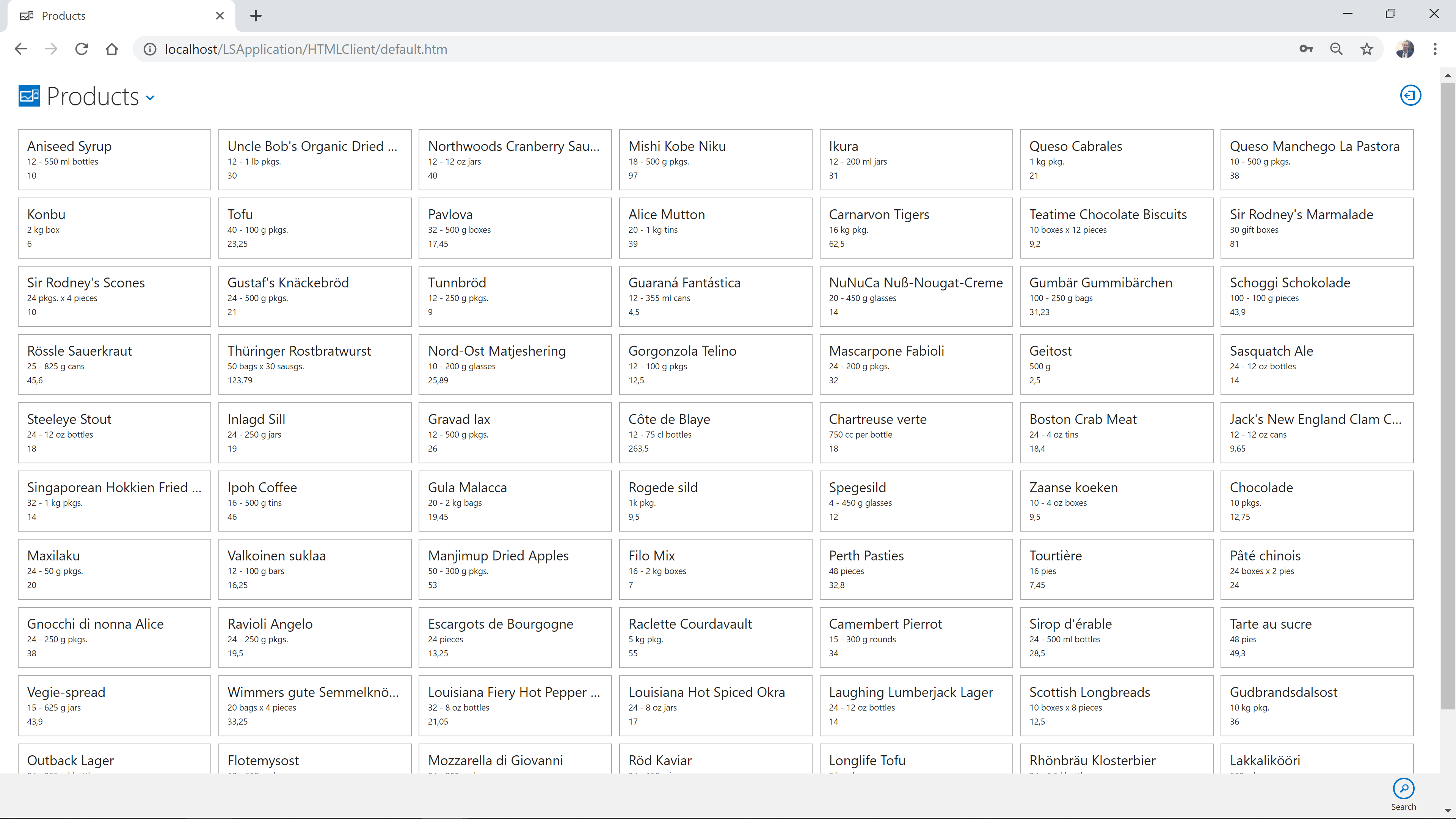The width and height of the screenshot is (1456, 819).
Task: Open the user profile avatar
Action: tap(1404, 49)
